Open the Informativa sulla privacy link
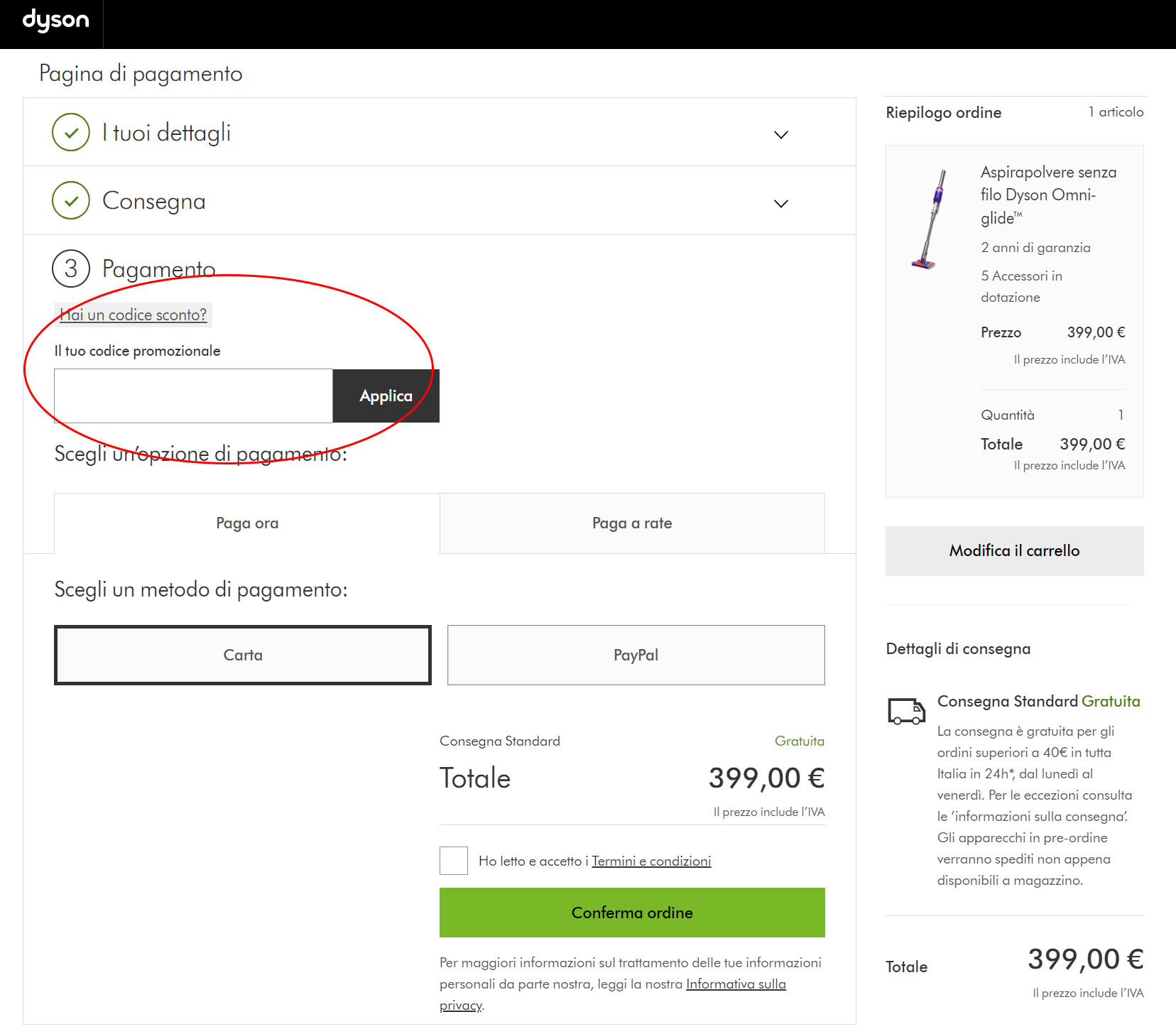Screen dimensions: 1176x1034 735,984
